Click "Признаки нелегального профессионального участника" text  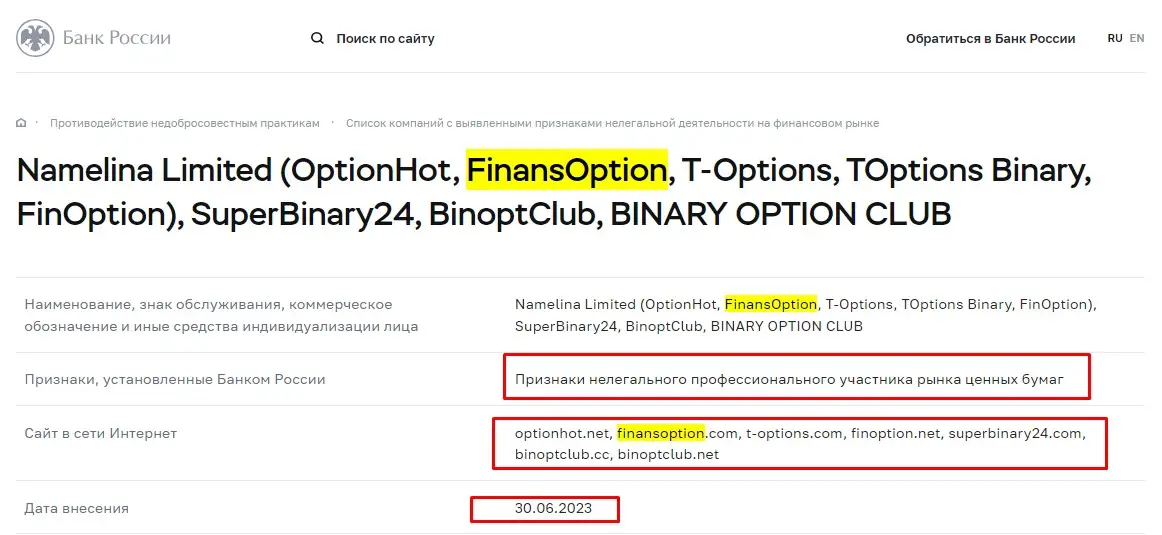click(x=790, y=380)
